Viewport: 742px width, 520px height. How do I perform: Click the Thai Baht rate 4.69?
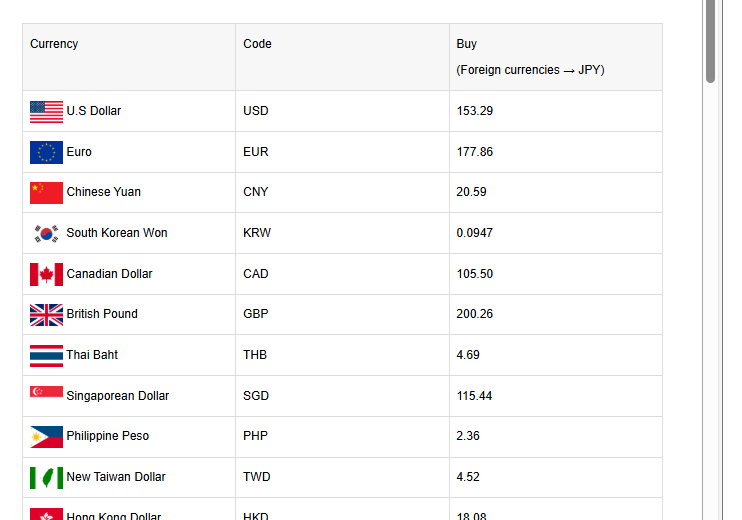tap(469, 355)
